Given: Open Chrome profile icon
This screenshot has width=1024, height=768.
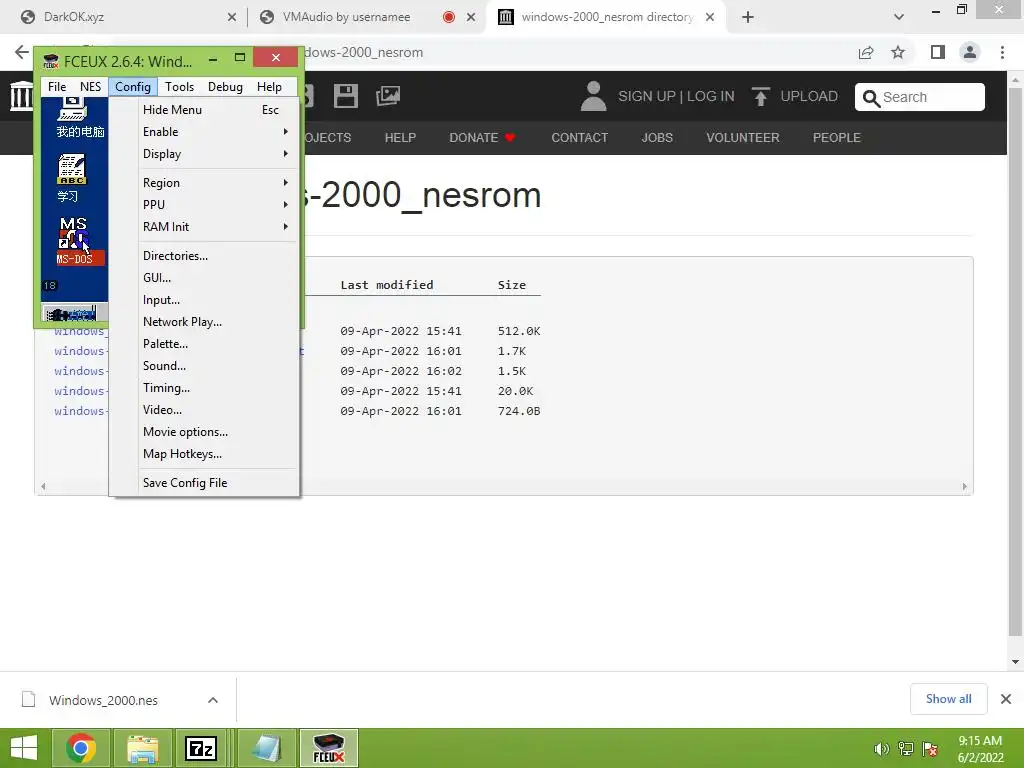Looking at the screenshot, I should [970, 52].
